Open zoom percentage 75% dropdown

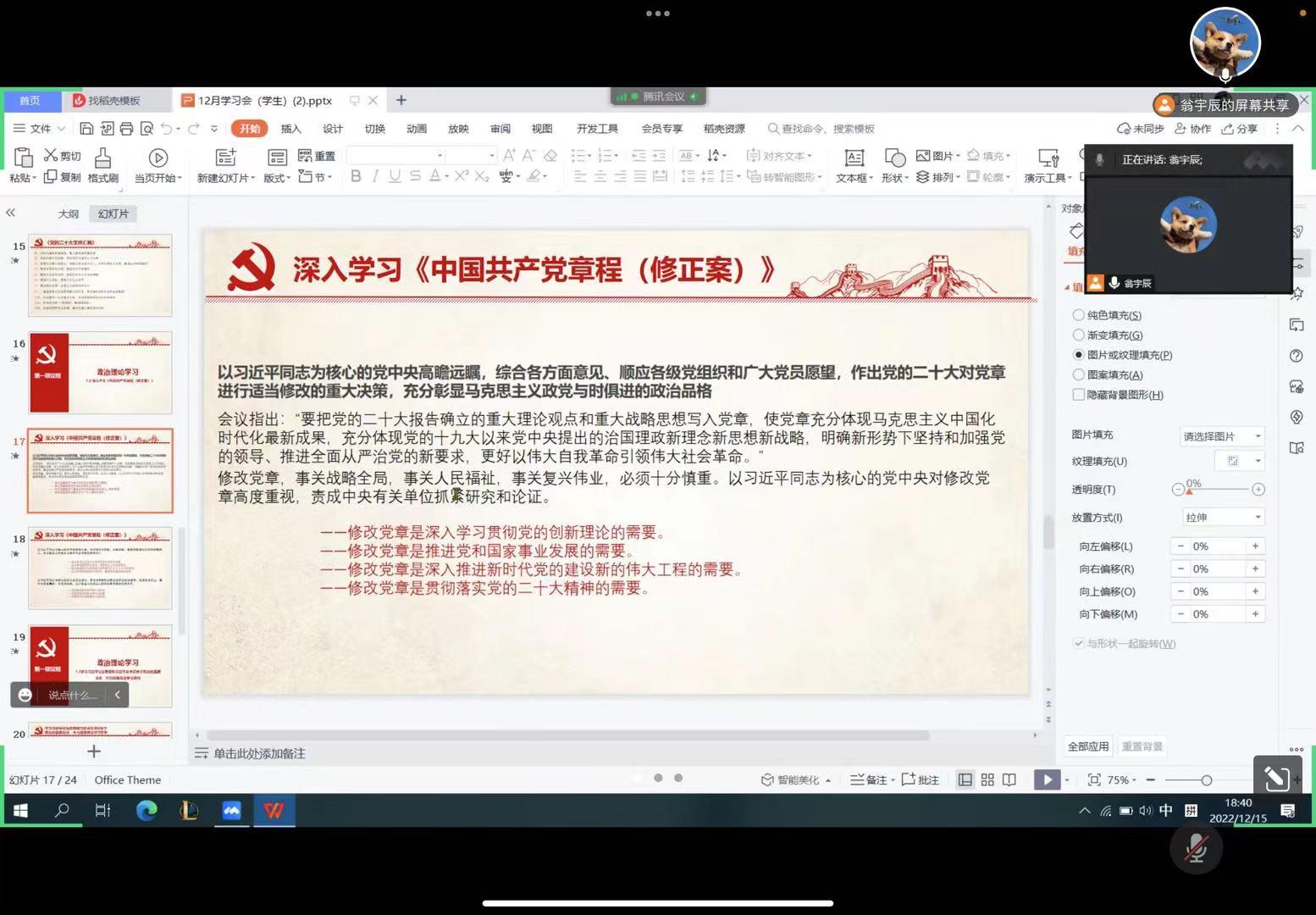tap(1122, 779)
